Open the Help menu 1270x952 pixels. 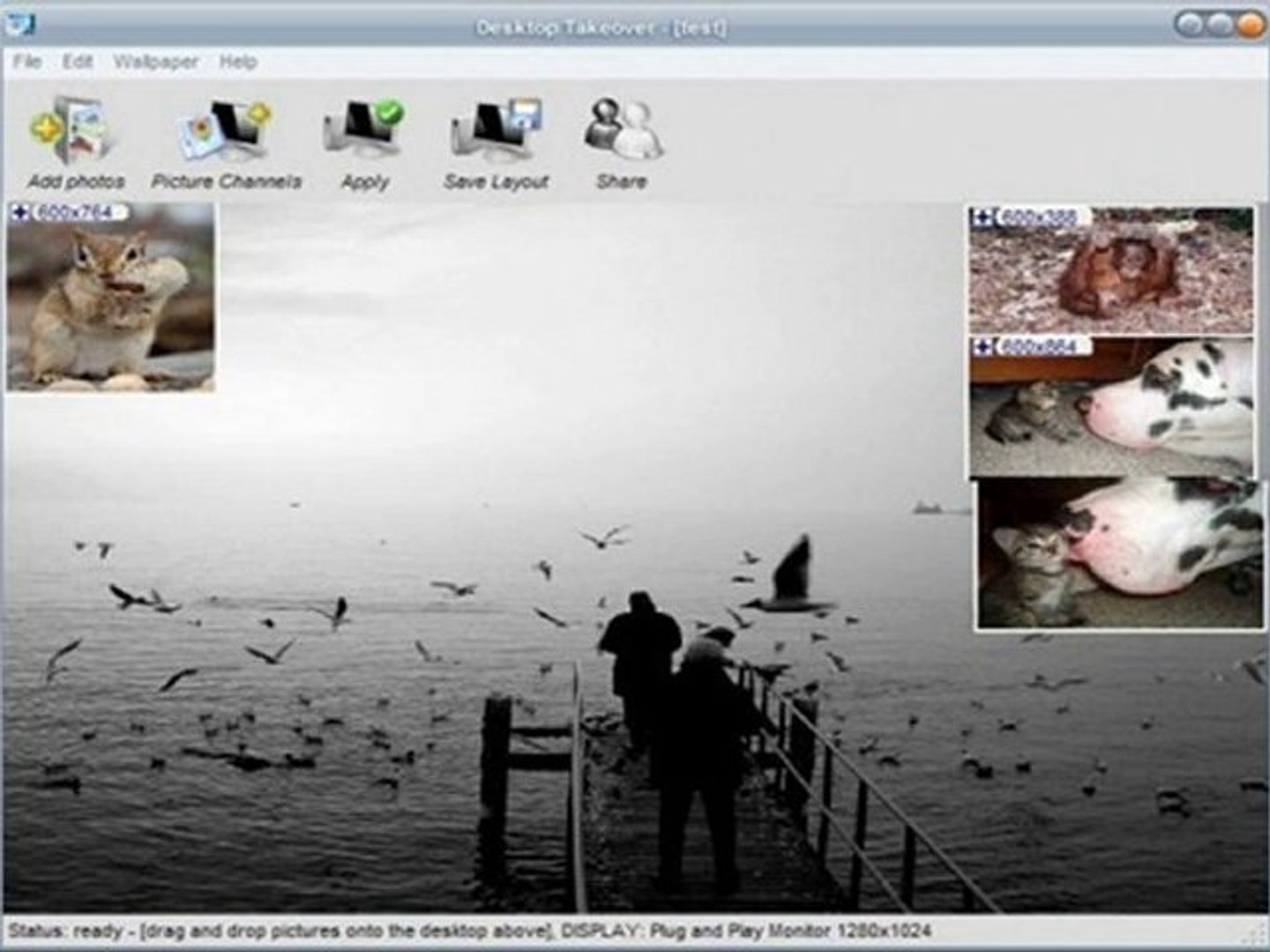click(x=238, y=62)
